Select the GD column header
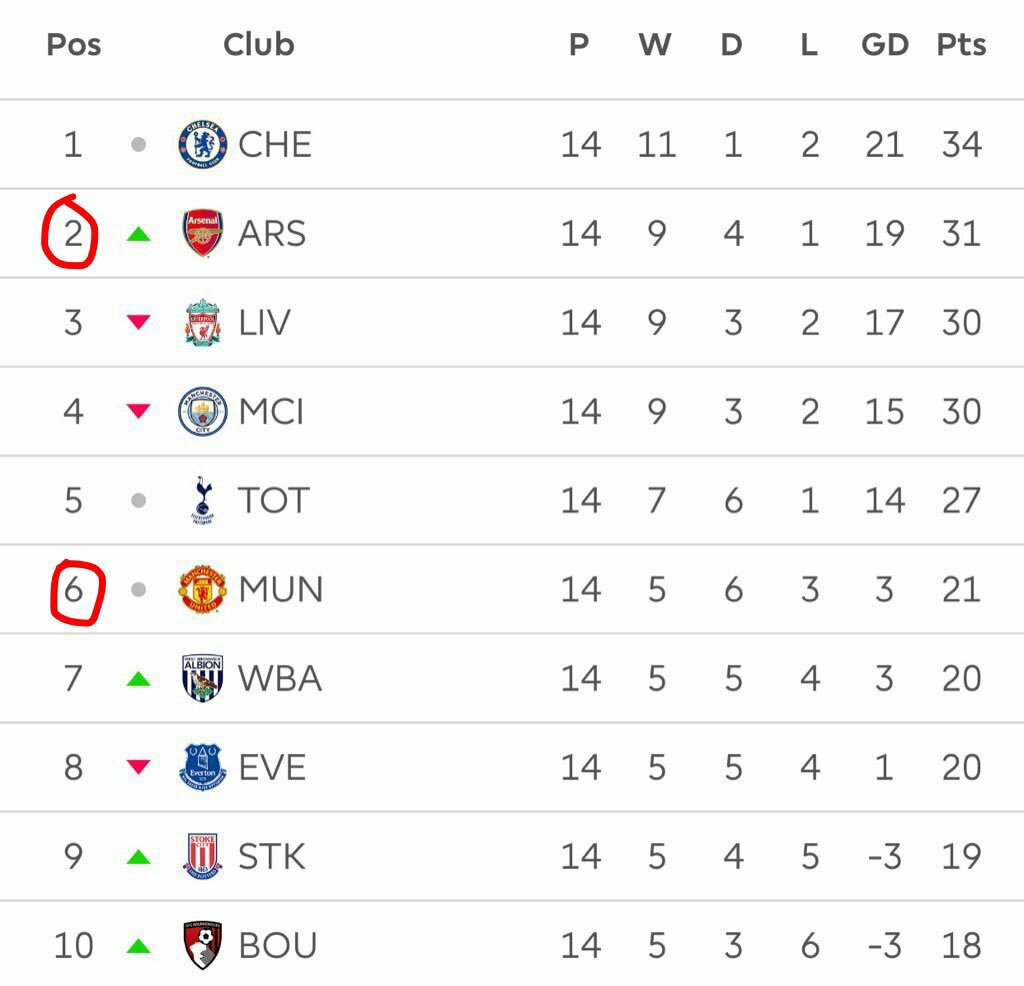Image resolution: width=1024 pixels, height=986 pixels. tap(885, 45)
